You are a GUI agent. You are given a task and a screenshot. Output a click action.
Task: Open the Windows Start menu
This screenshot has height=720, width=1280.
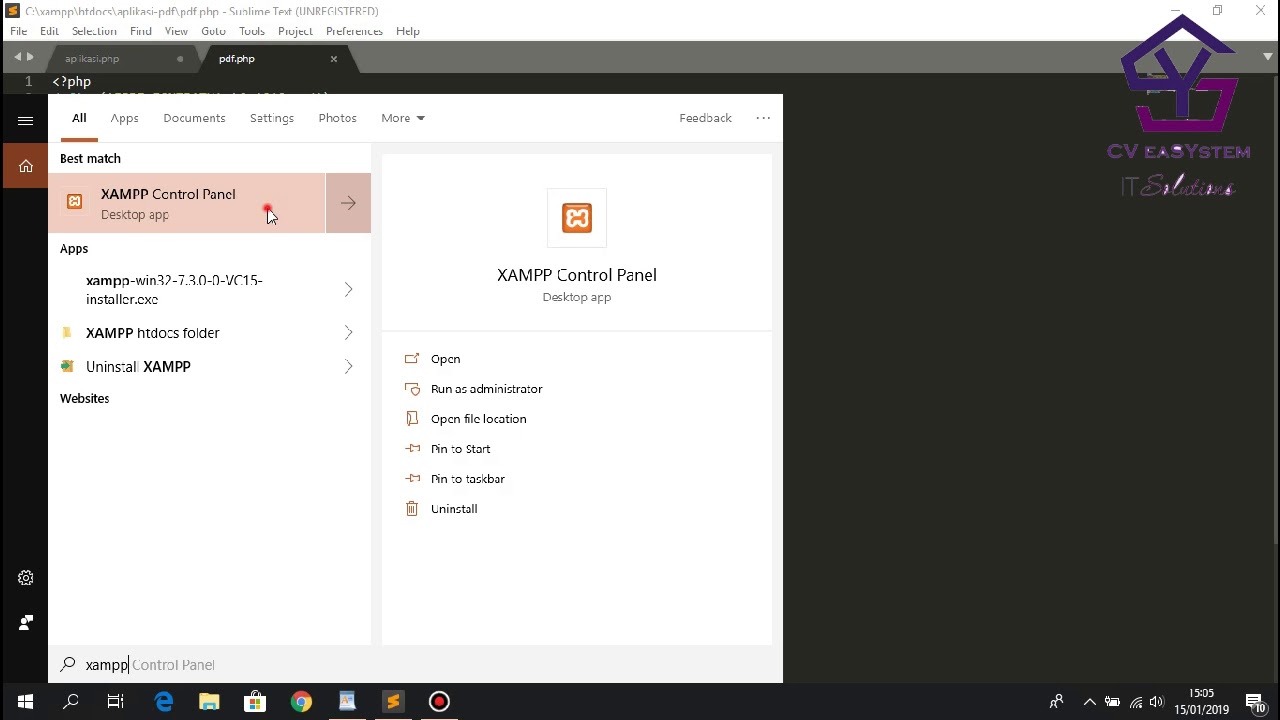tap(25, 702)
